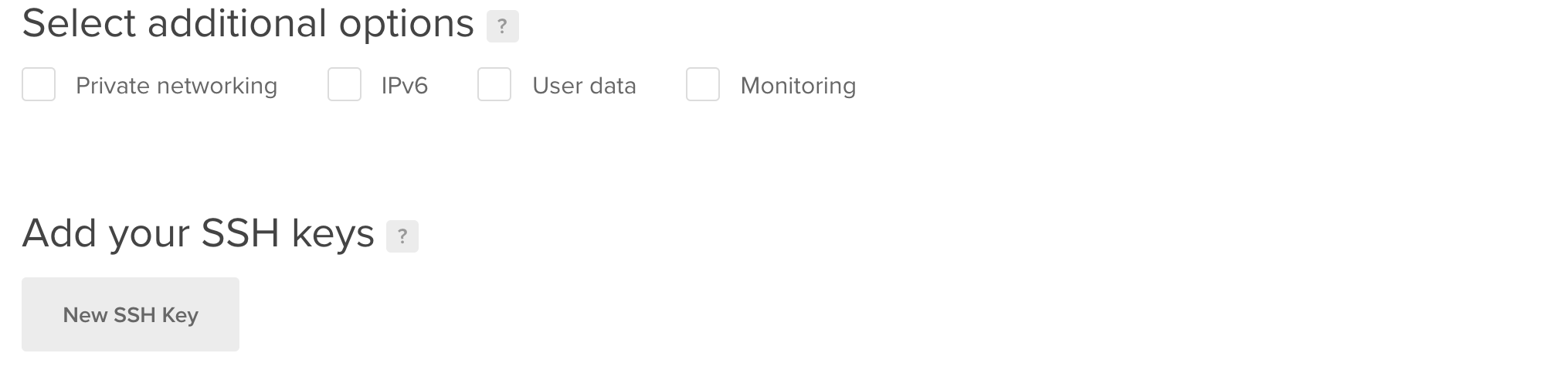
Task: Turn on IPv6 support option
Action: click(344, 84)
